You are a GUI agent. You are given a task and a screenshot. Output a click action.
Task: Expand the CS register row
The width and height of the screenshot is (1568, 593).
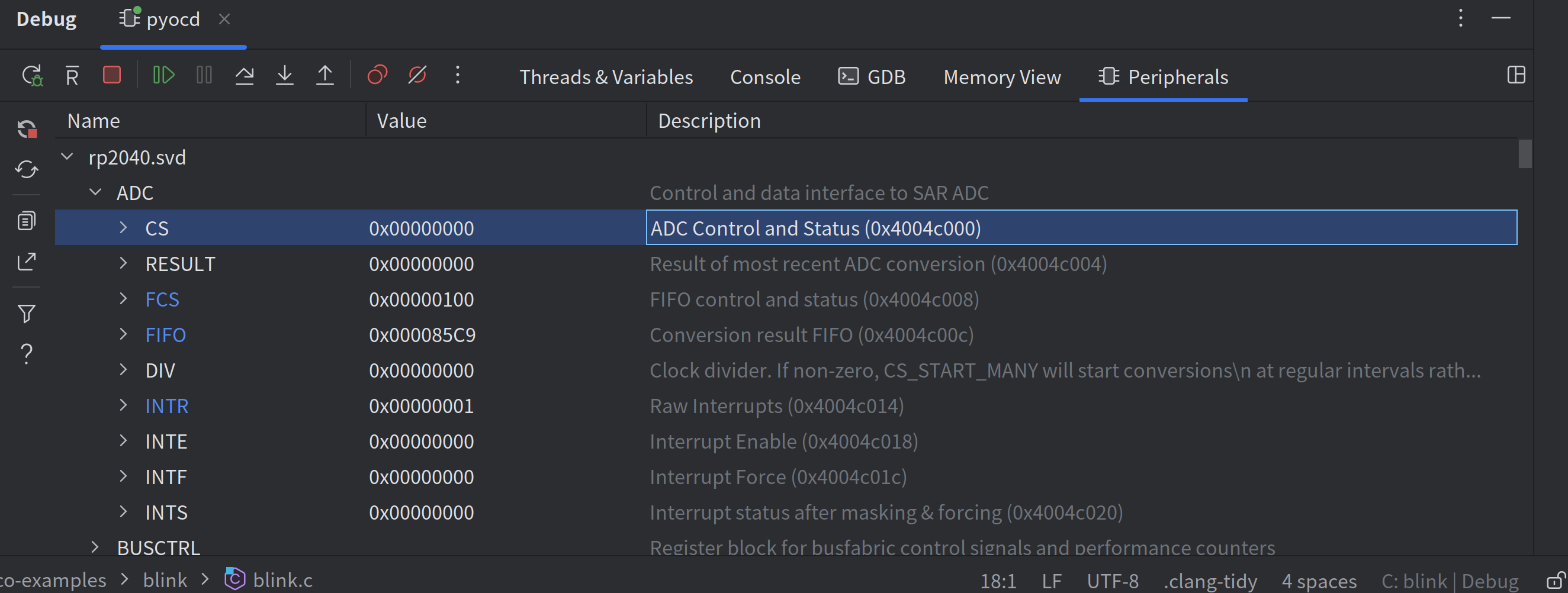(124, 227)
